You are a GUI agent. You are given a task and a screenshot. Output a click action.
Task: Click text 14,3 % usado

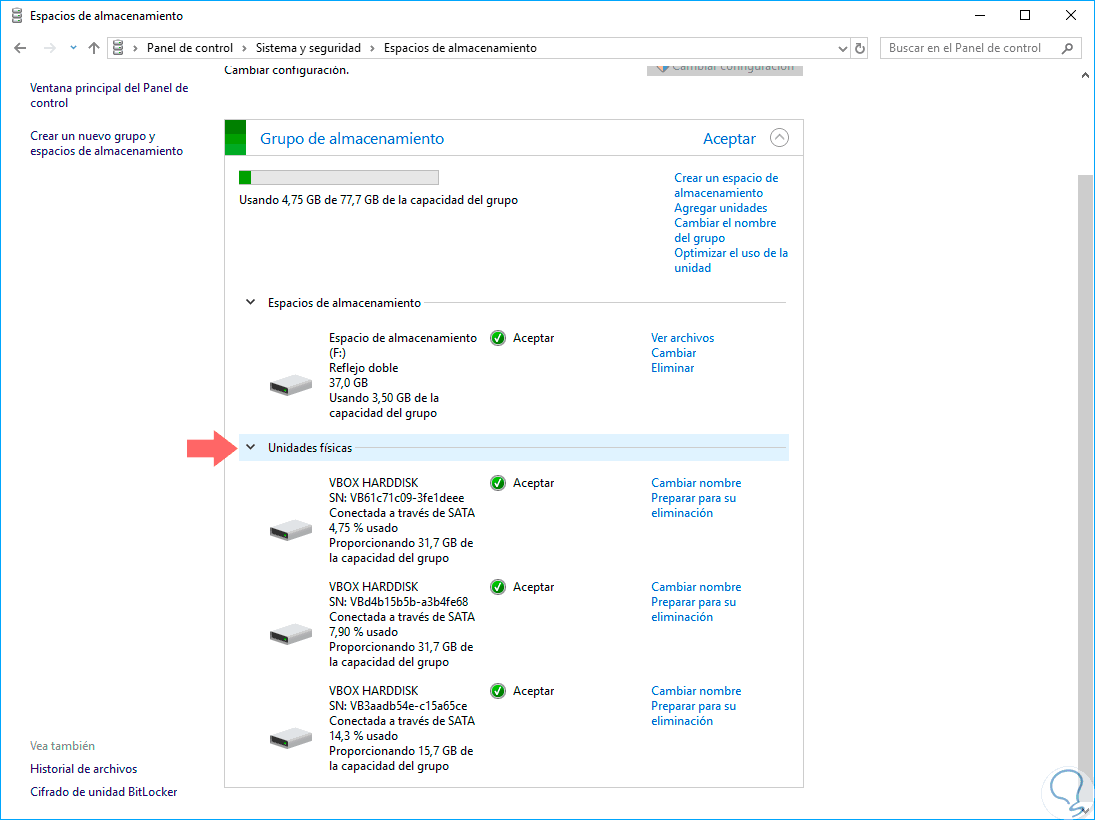363,736
